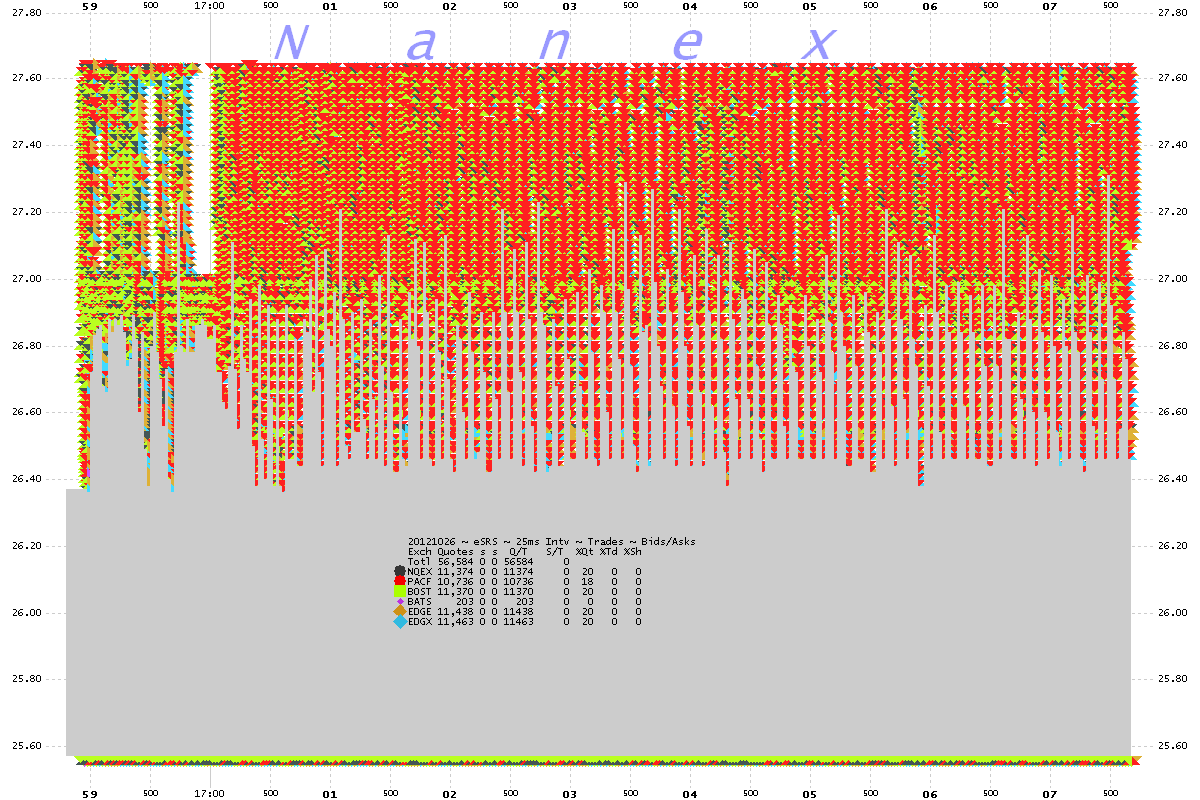The image size is (1200, 800).
Task: Select the 'PACF' exchange label
Action: point(420,581)
